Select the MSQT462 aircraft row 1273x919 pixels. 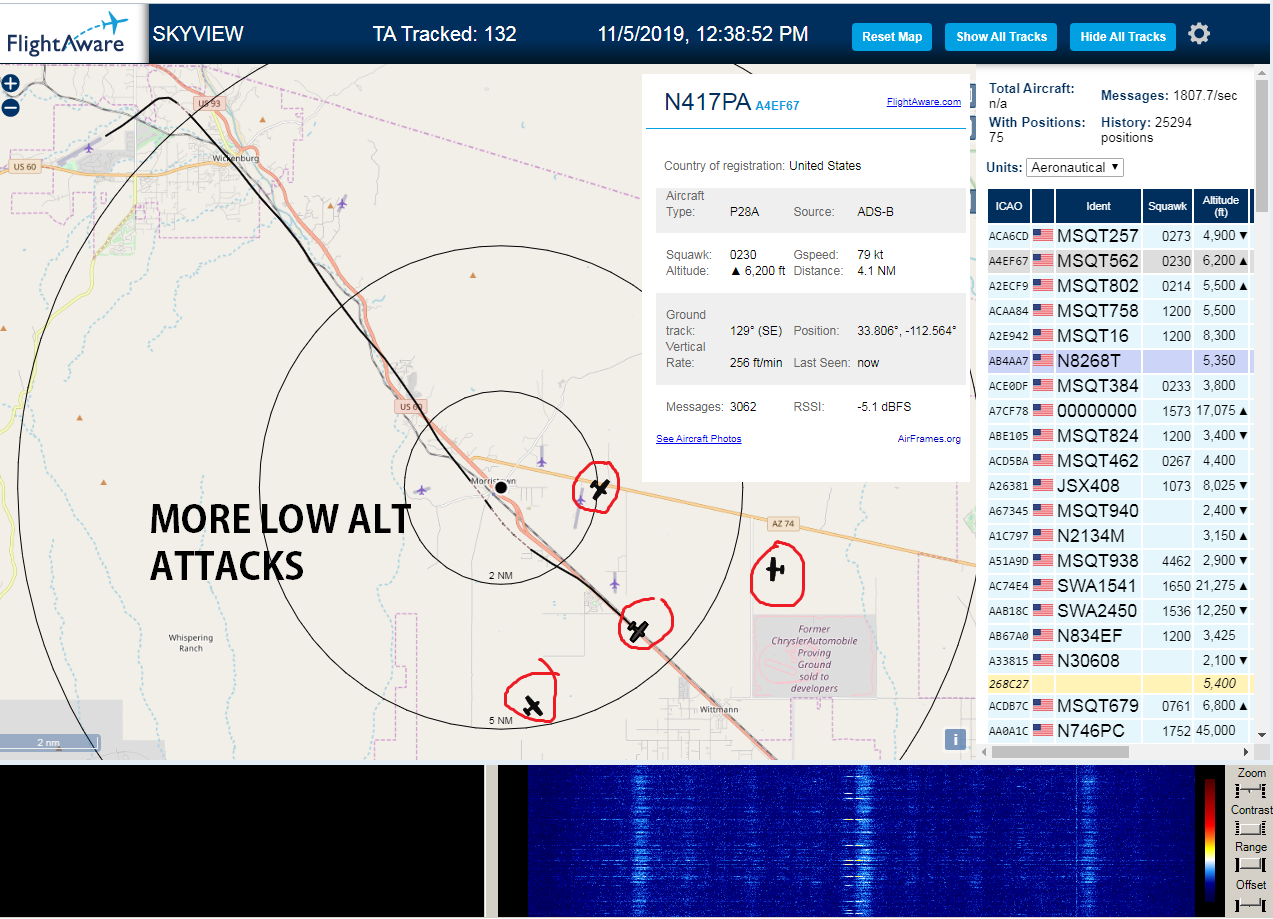point(1119,461)
